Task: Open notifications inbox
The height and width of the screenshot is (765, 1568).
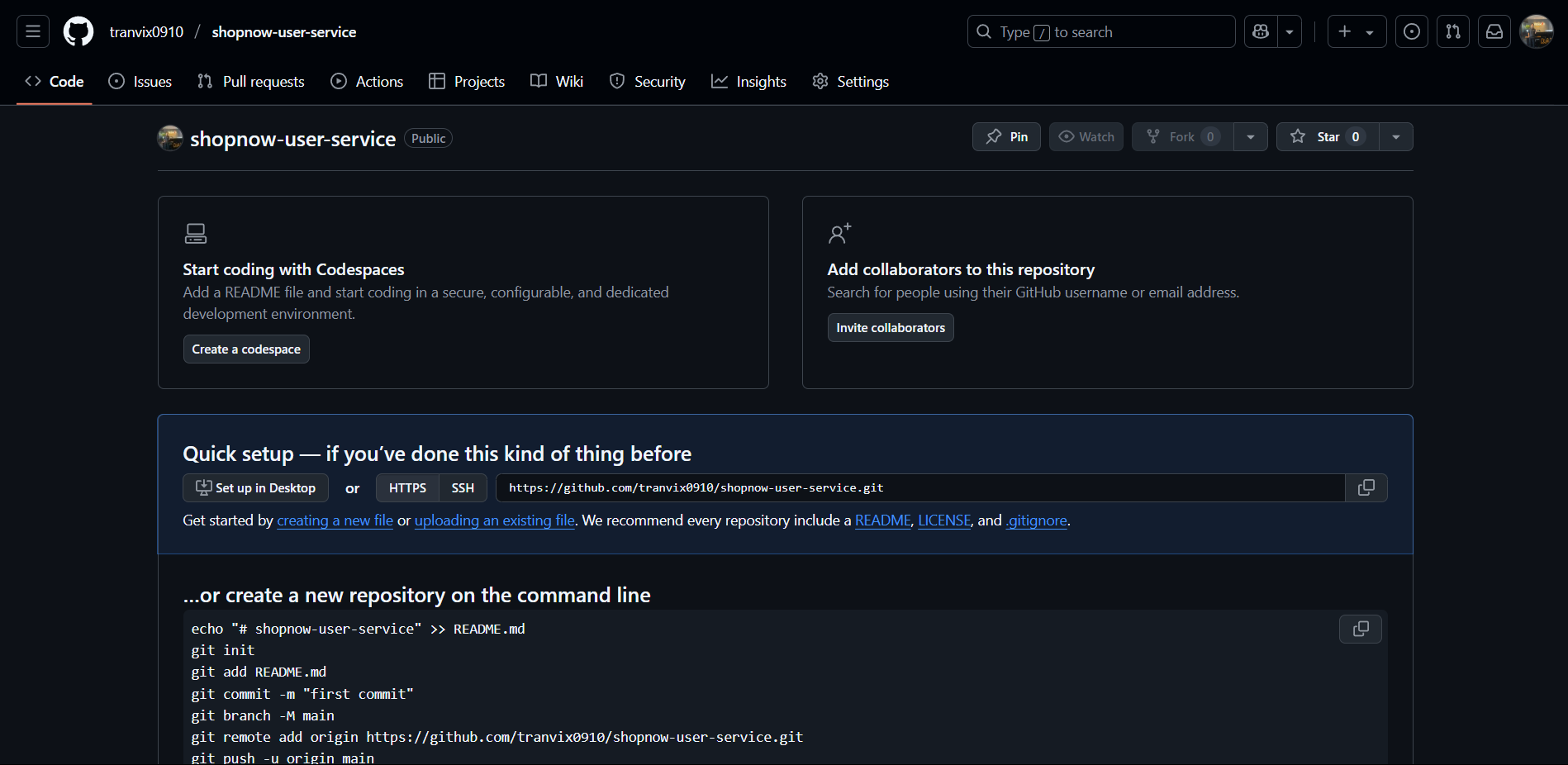Action: [1494, 31]
